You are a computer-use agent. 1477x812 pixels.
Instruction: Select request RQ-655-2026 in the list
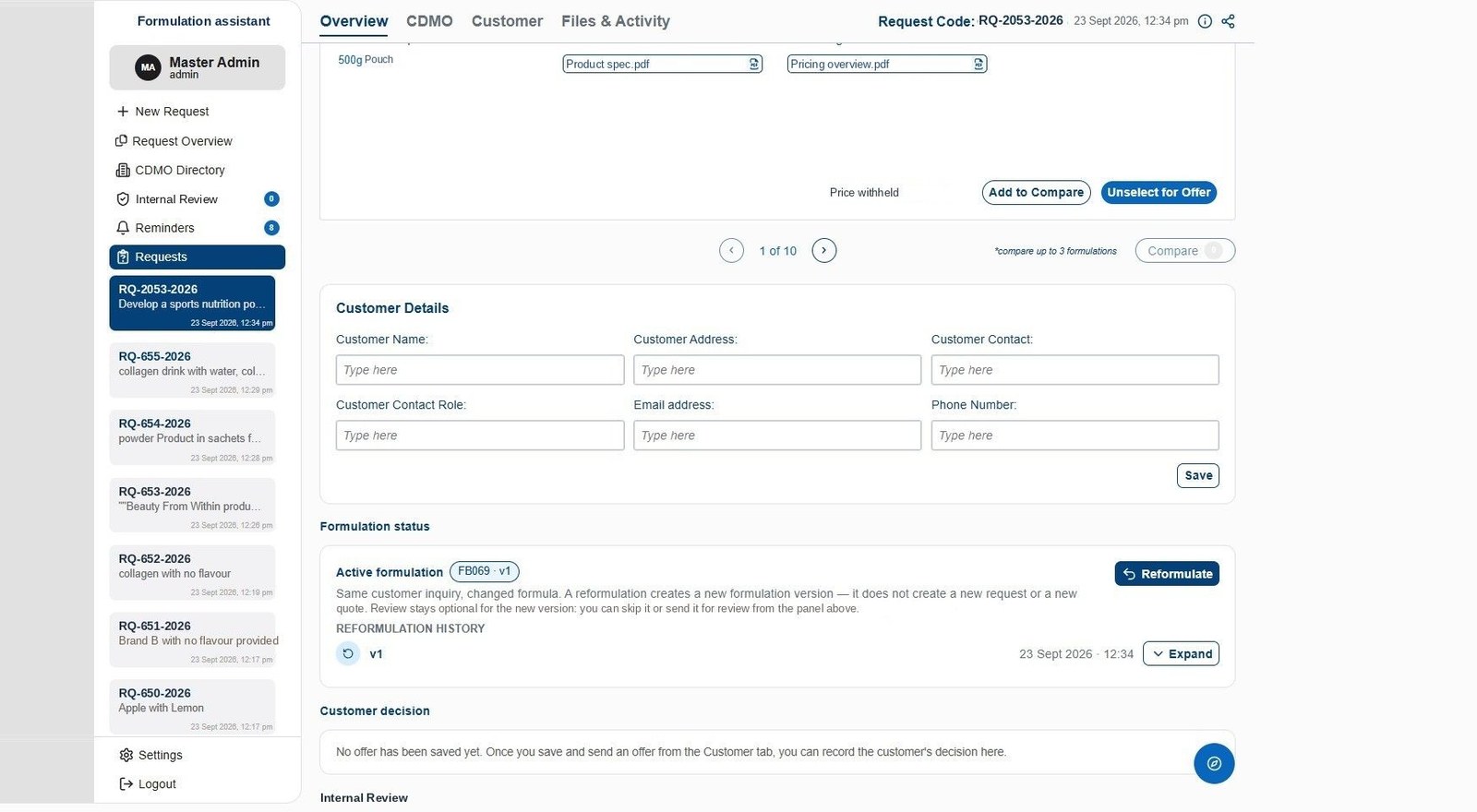(192, 370)
